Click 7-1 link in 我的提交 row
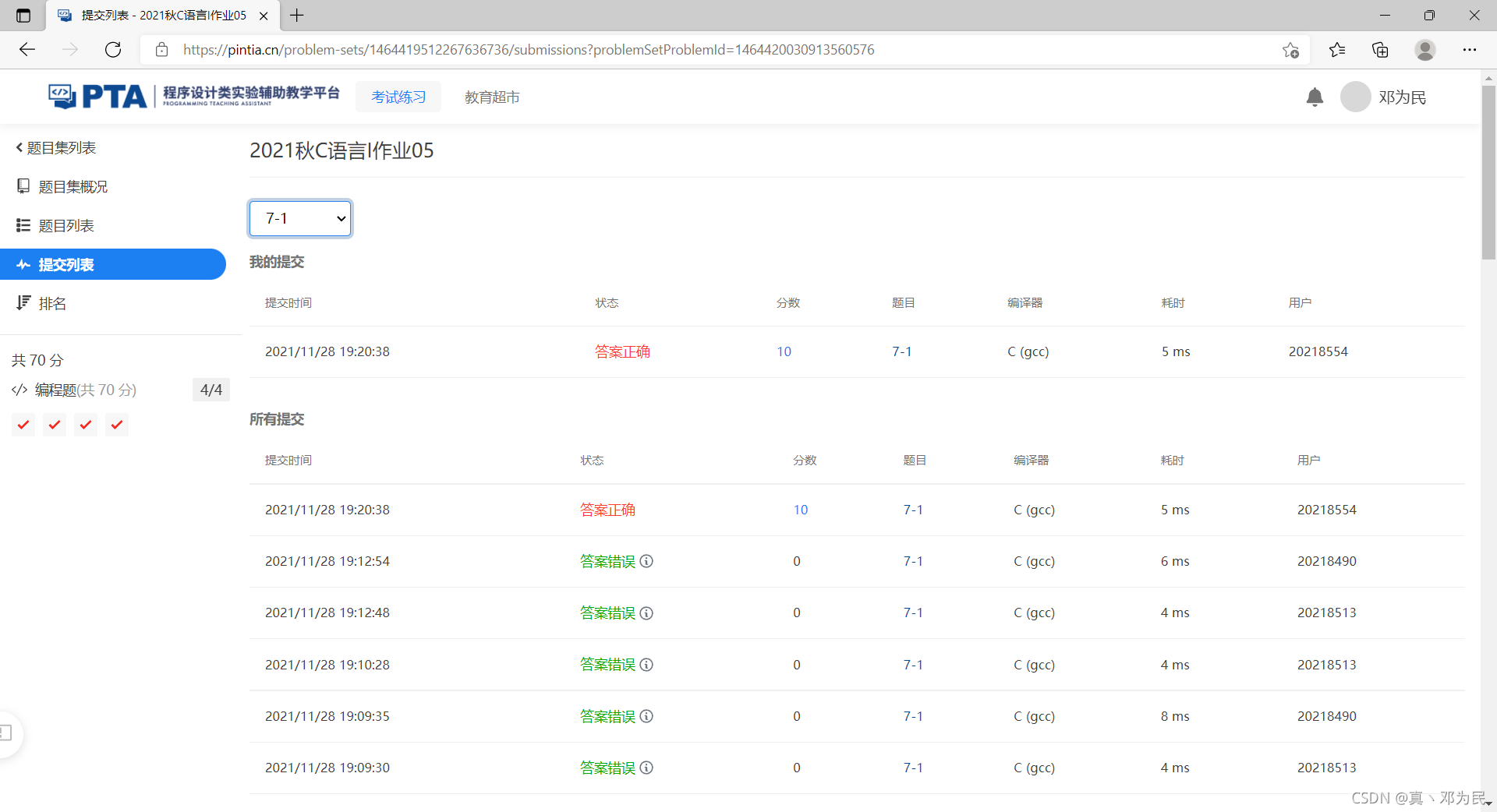The height and width of the screenshot is (812, 1497). (x=902, y=351)
